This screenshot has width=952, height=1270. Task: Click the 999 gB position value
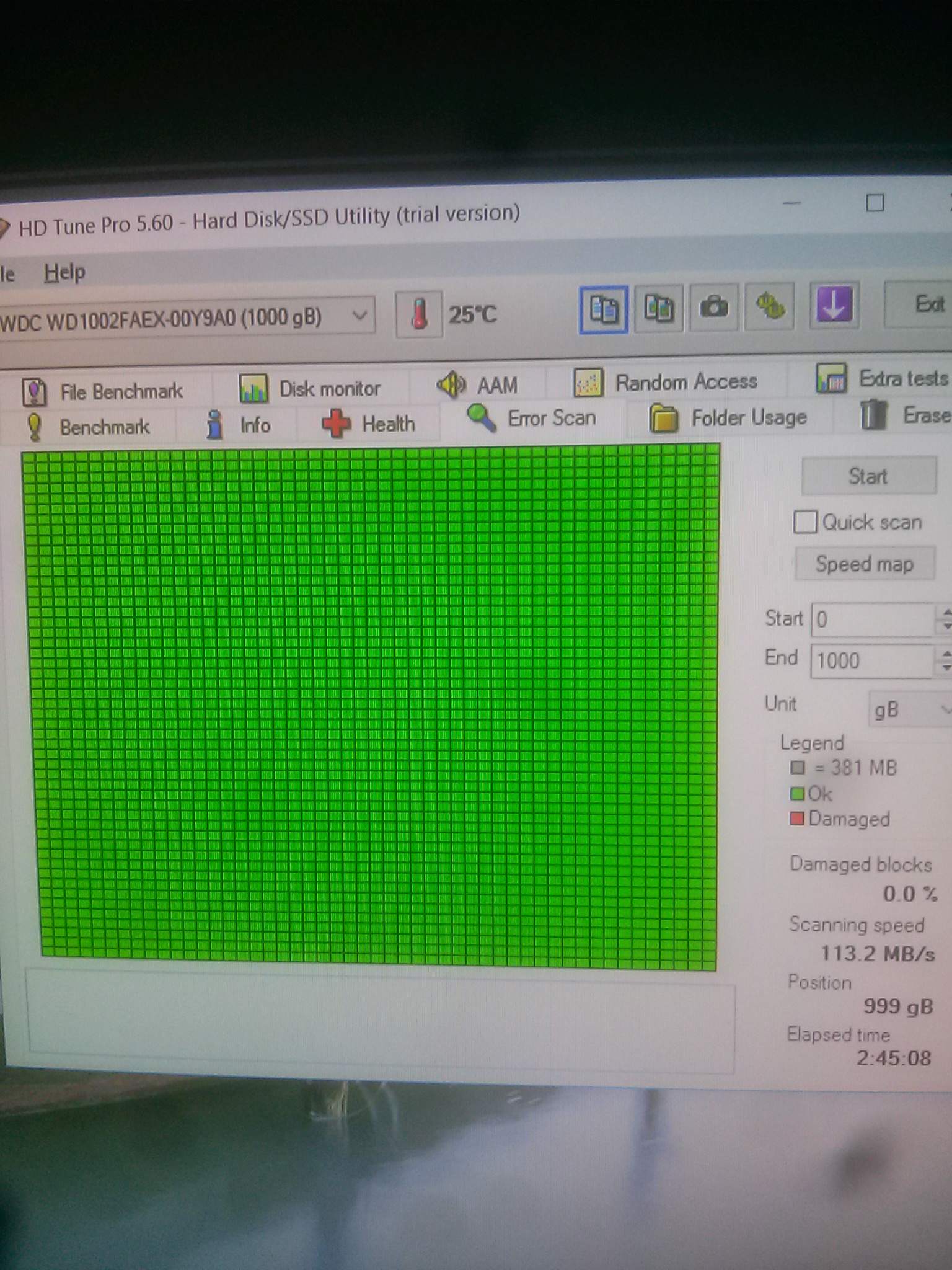(x=899, y=1006)
